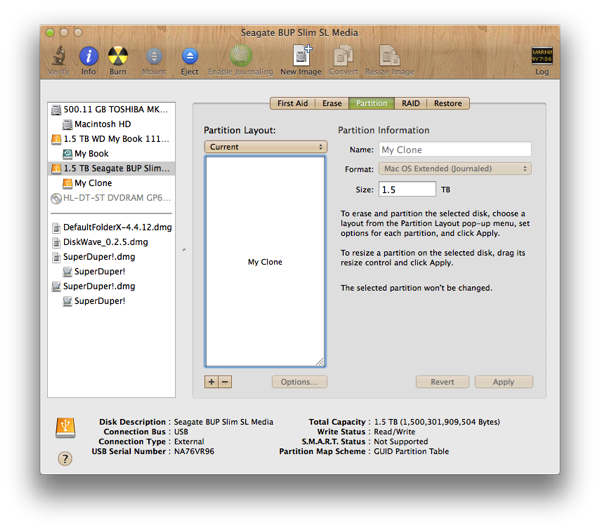Click the Options... button
This screenshot has width=600, height=530.
pyautogui.click(x=299, y=382)
